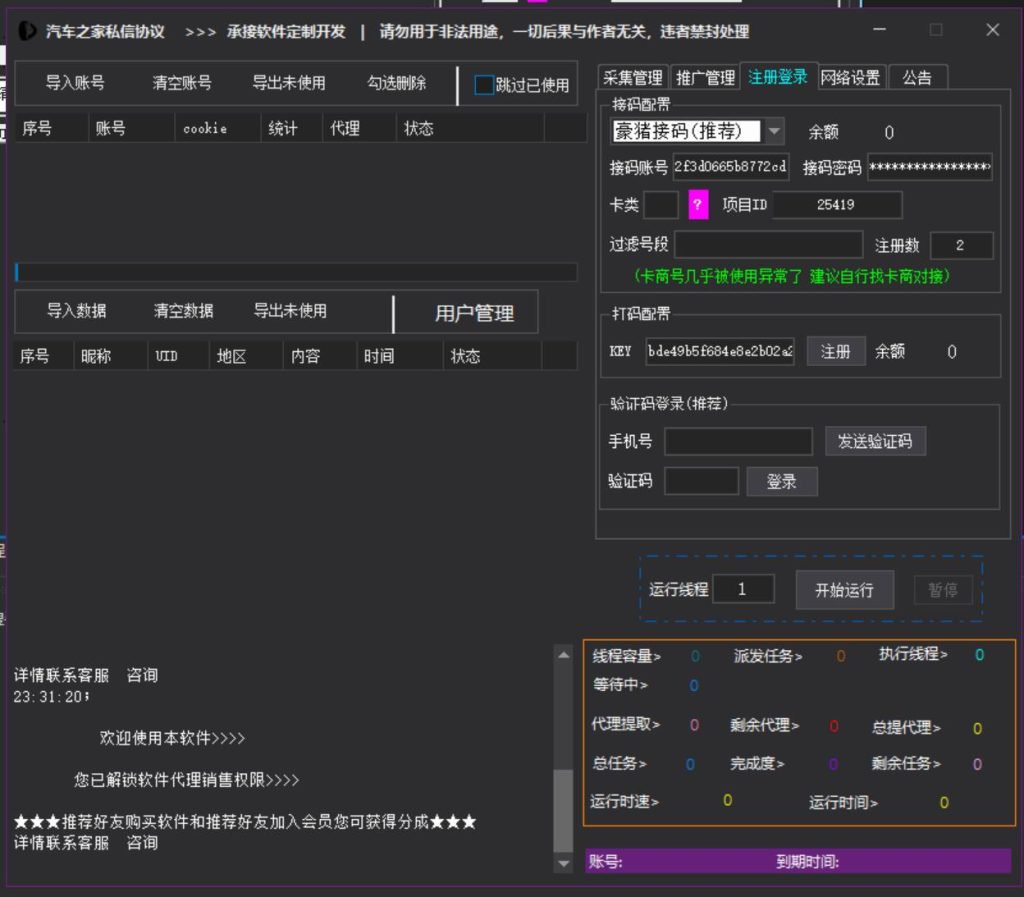The height and width of the screenshot is (897, 1024).
Task: Click the 清空数据 button
Action: pyautogui.click(x=183, y=311)
